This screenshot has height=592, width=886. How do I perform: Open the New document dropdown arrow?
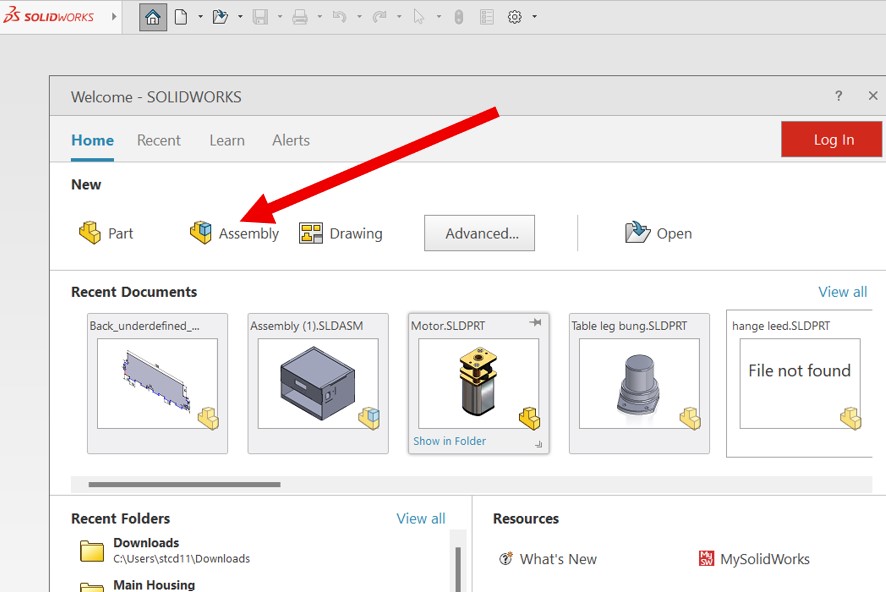pos(201,17)
